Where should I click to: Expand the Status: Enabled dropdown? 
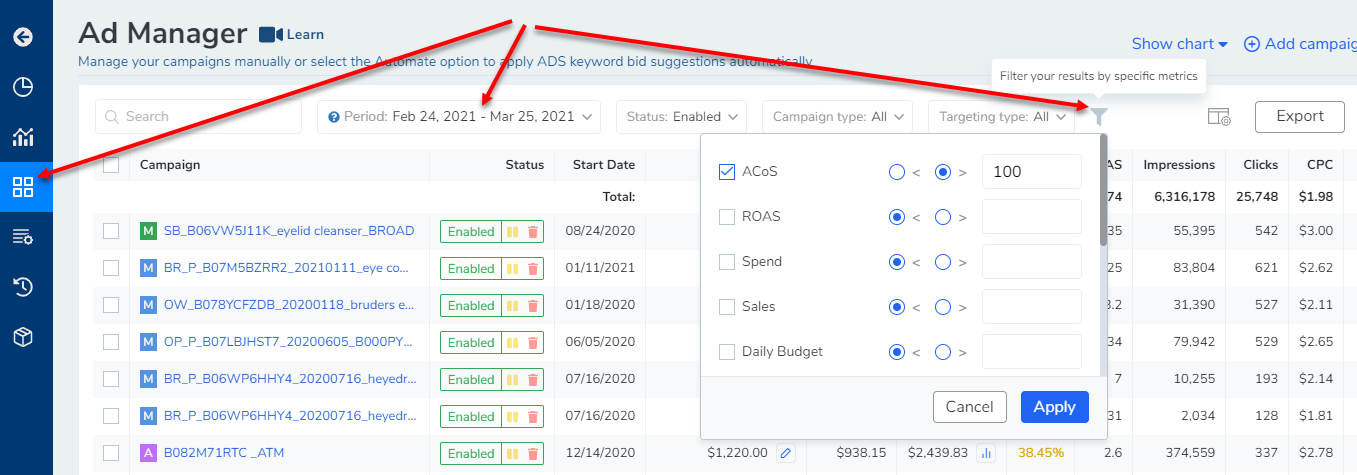681,117
